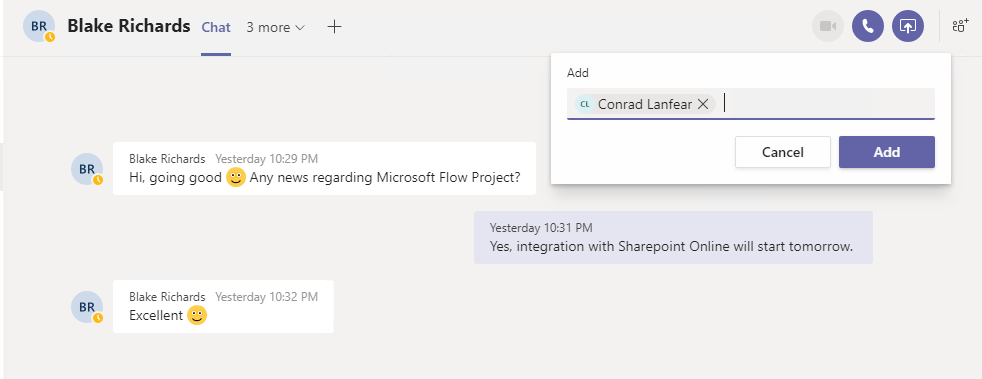The width and height of the screenshot is (982, 379).
Task: Expand the 3 more tabs dropdown
Action: point(276,28)
